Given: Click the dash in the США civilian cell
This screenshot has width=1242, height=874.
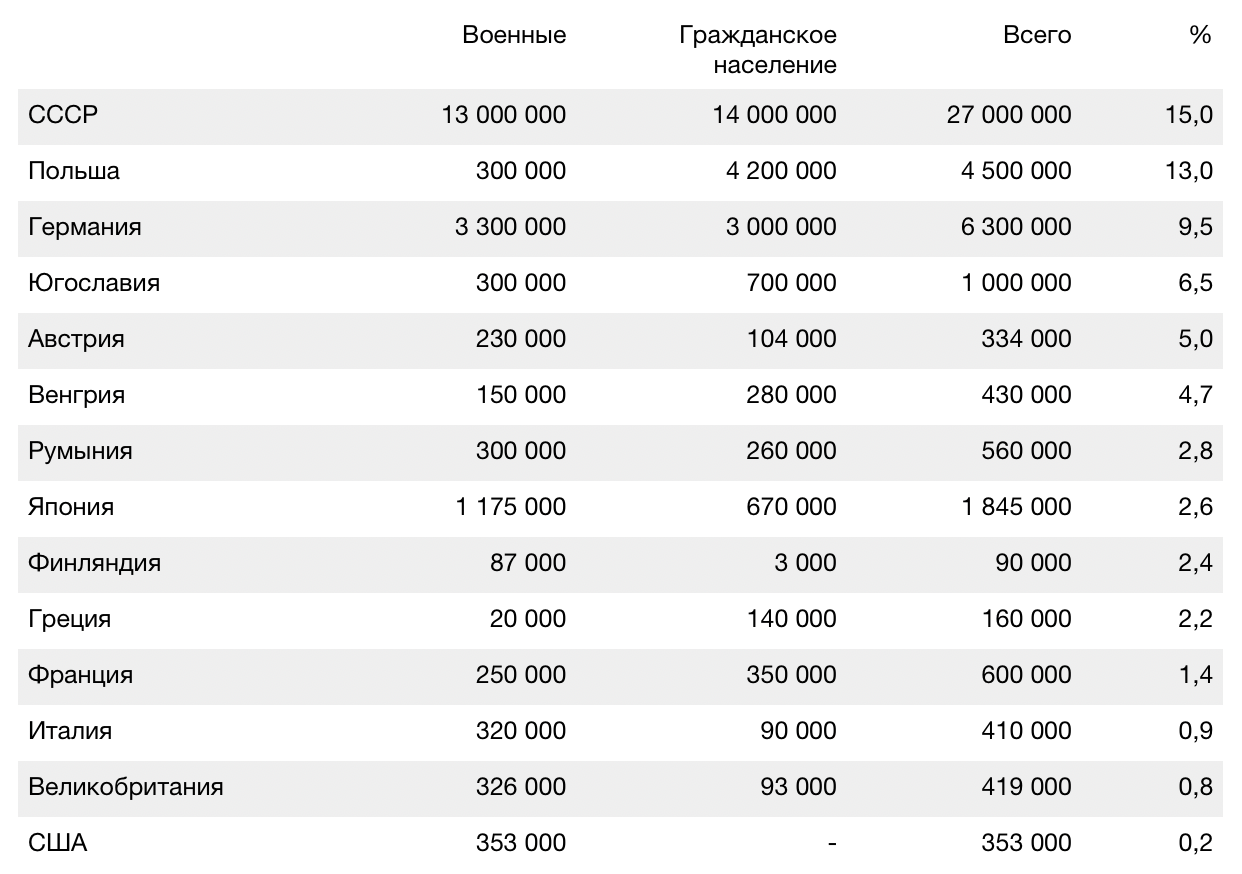Looking at the screenshot, I should pyautogui.click(x=832, y=843).
